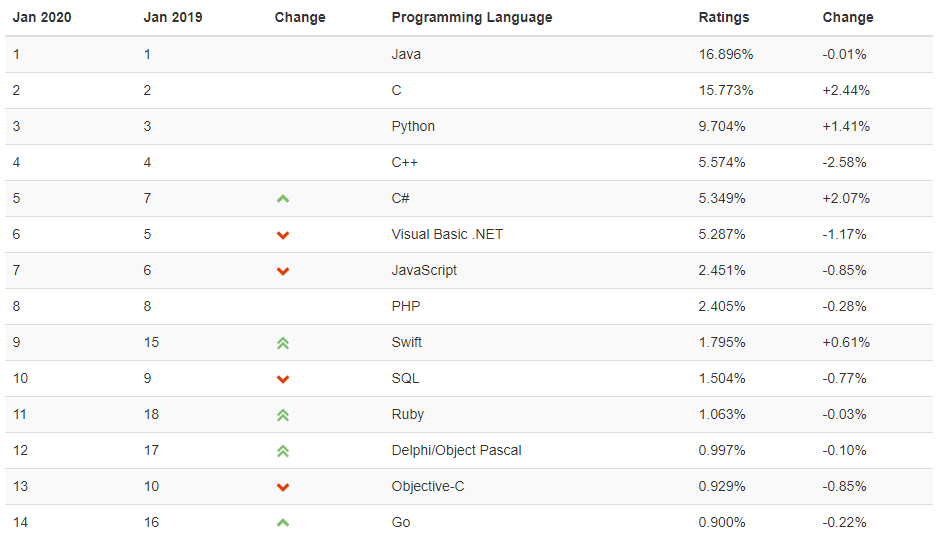
Task: Click red down arrow in Objective-C row
Action: (x=283, y=487)
